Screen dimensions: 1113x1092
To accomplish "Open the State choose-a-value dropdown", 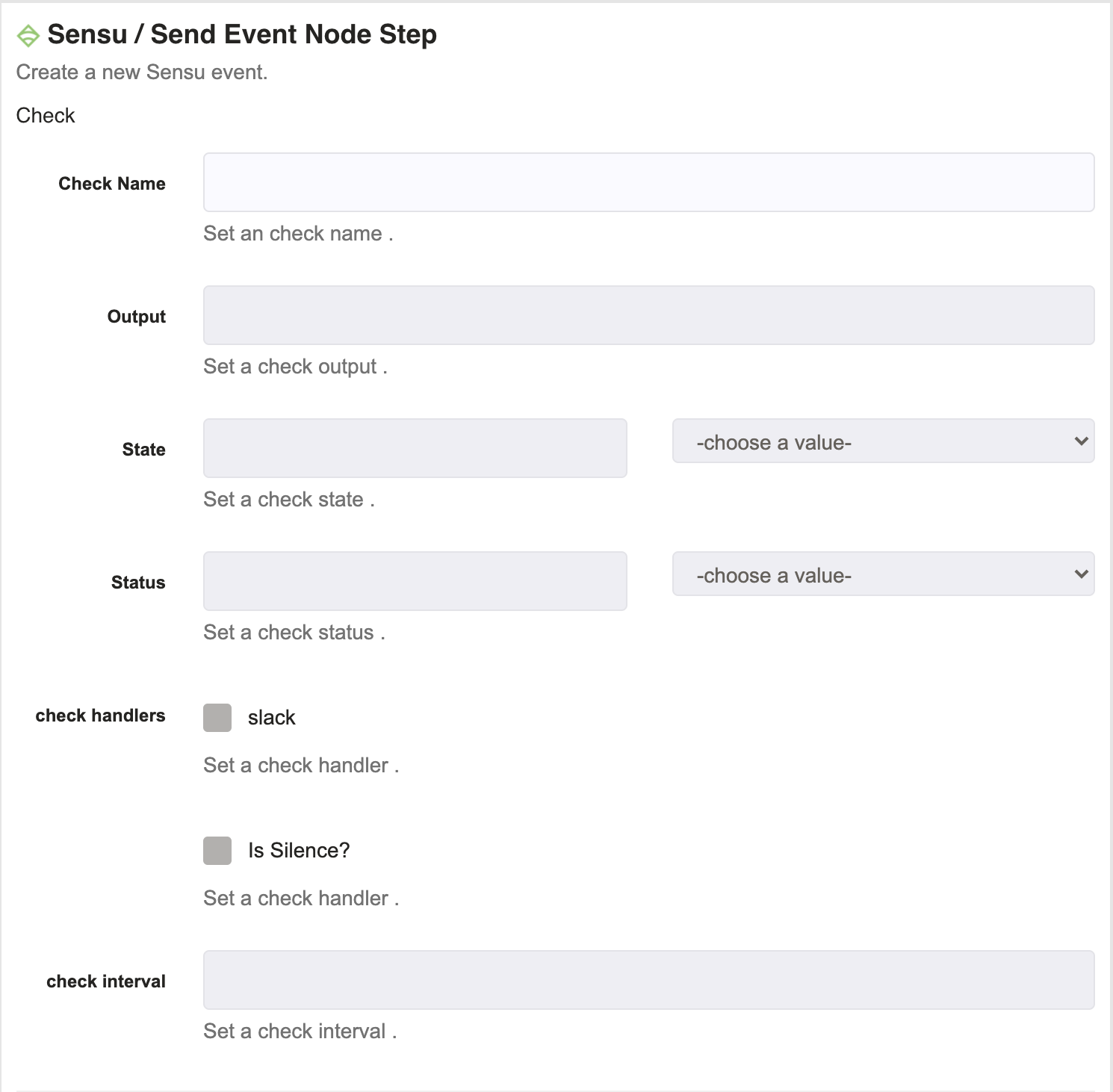I will [883, 441].
